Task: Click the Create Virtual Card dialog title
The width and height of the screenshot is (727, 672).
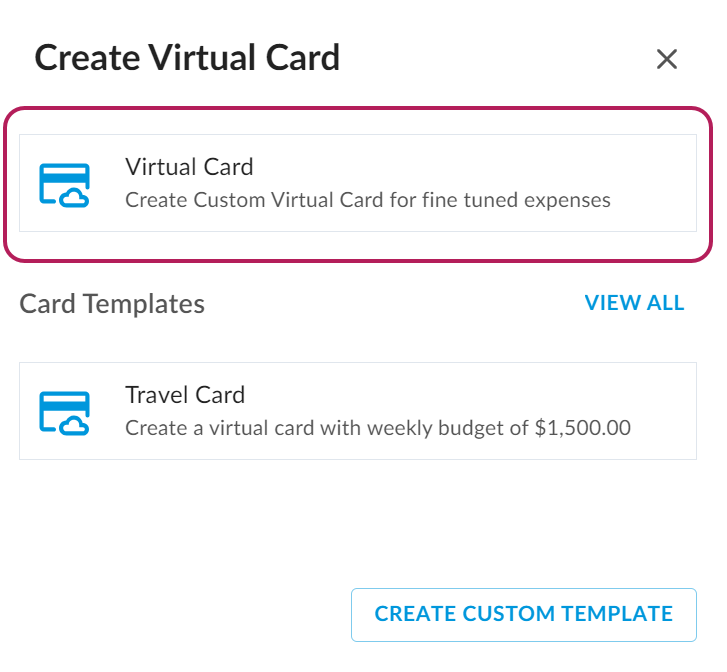Action: pos(187,58)
